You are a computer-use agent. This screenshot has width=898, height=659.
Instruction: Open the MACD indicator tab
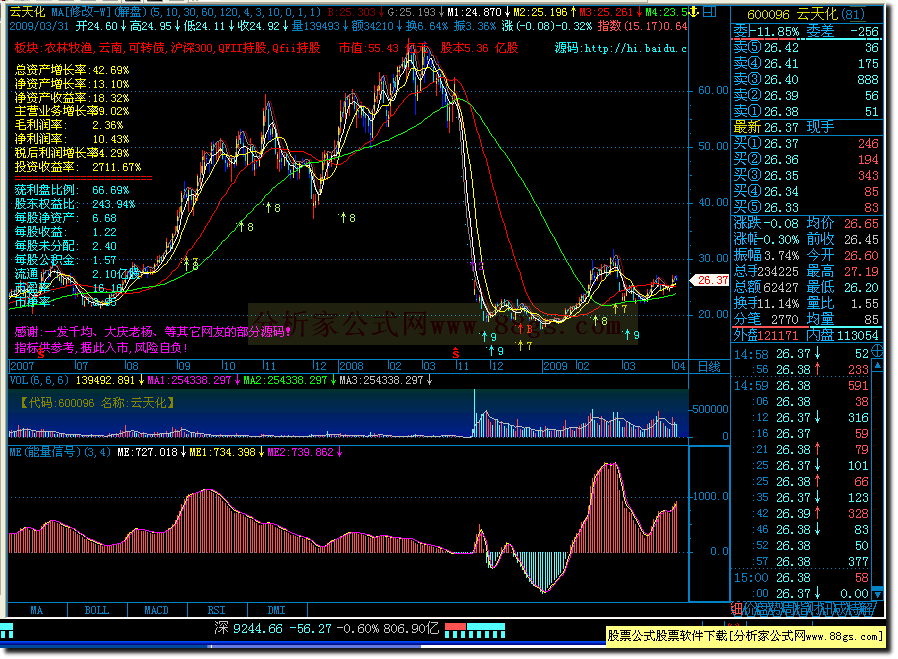[x=156, y=610]
